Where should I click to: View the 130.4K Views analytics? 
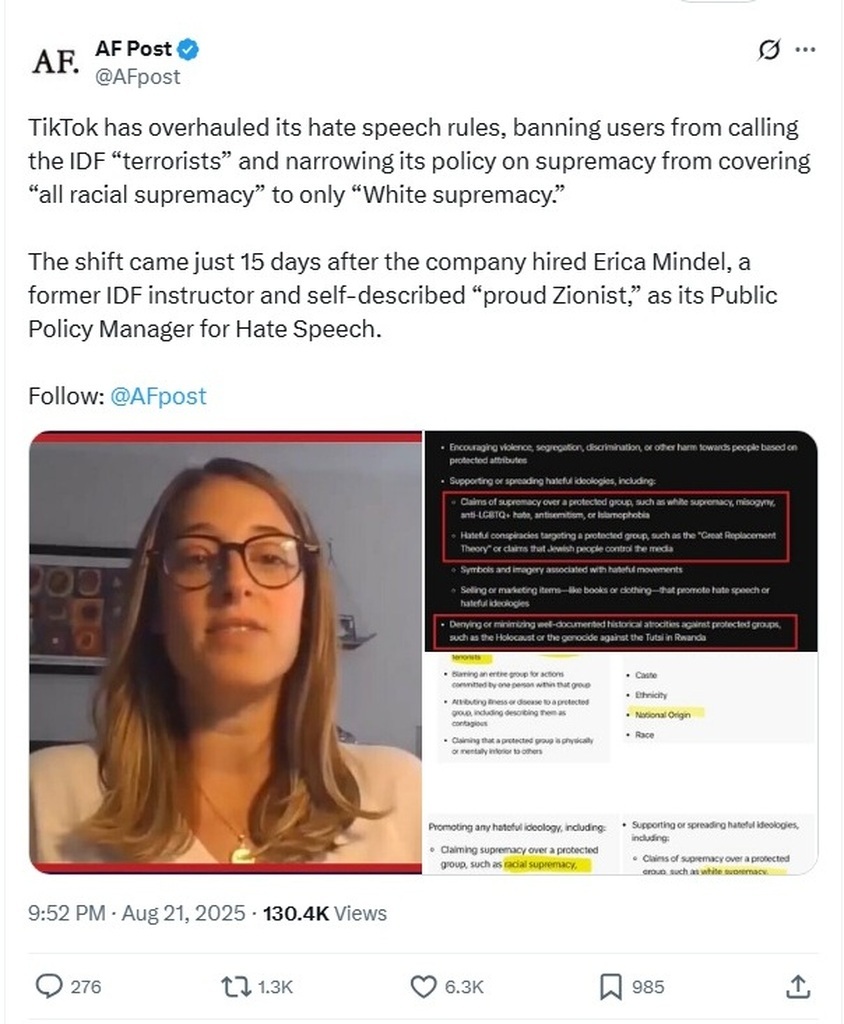325,913
